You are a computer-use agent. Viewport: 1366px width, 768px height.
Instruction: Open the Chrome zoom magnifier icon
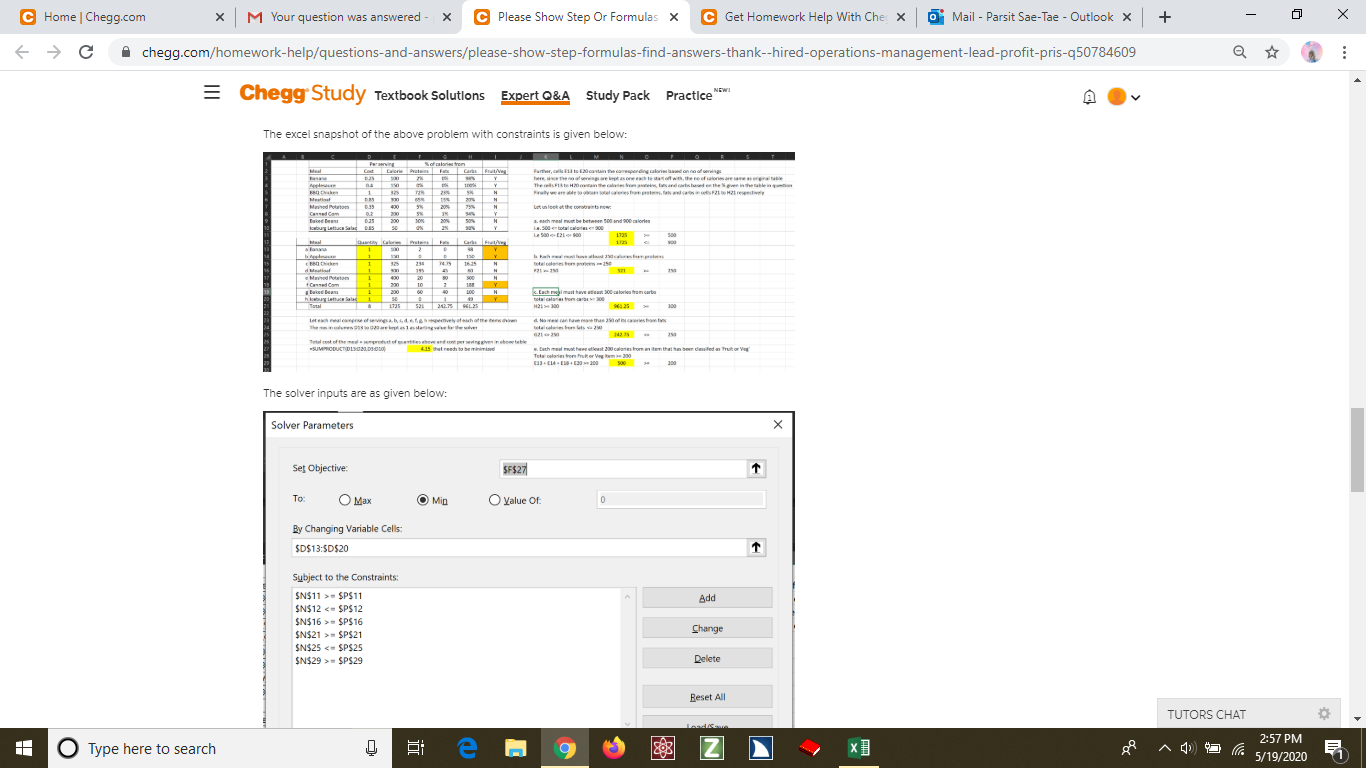click(x=1239, y=52)
